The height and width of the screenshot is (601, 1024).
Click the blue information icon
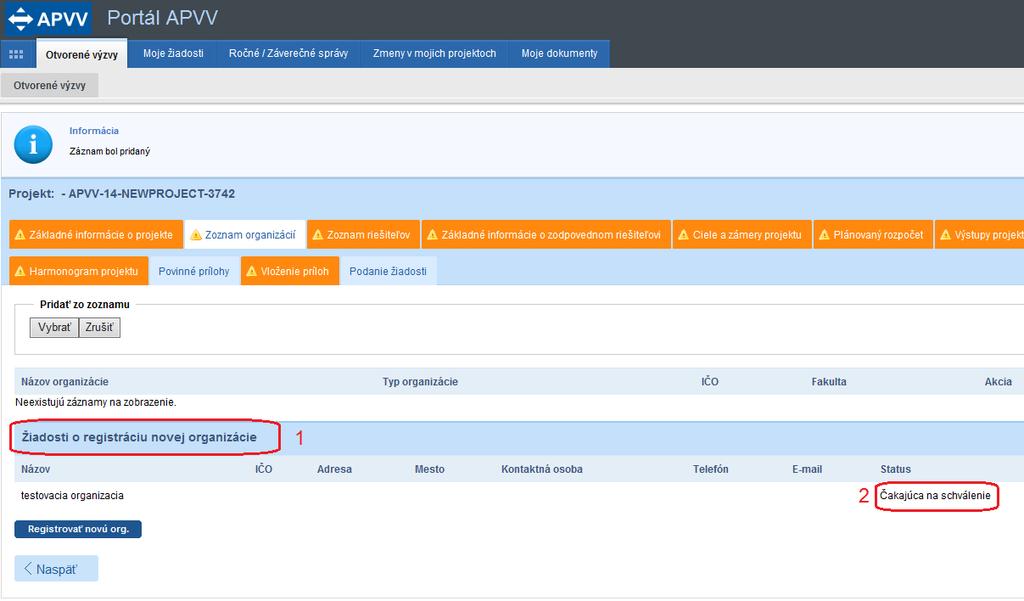pos(33,144)
